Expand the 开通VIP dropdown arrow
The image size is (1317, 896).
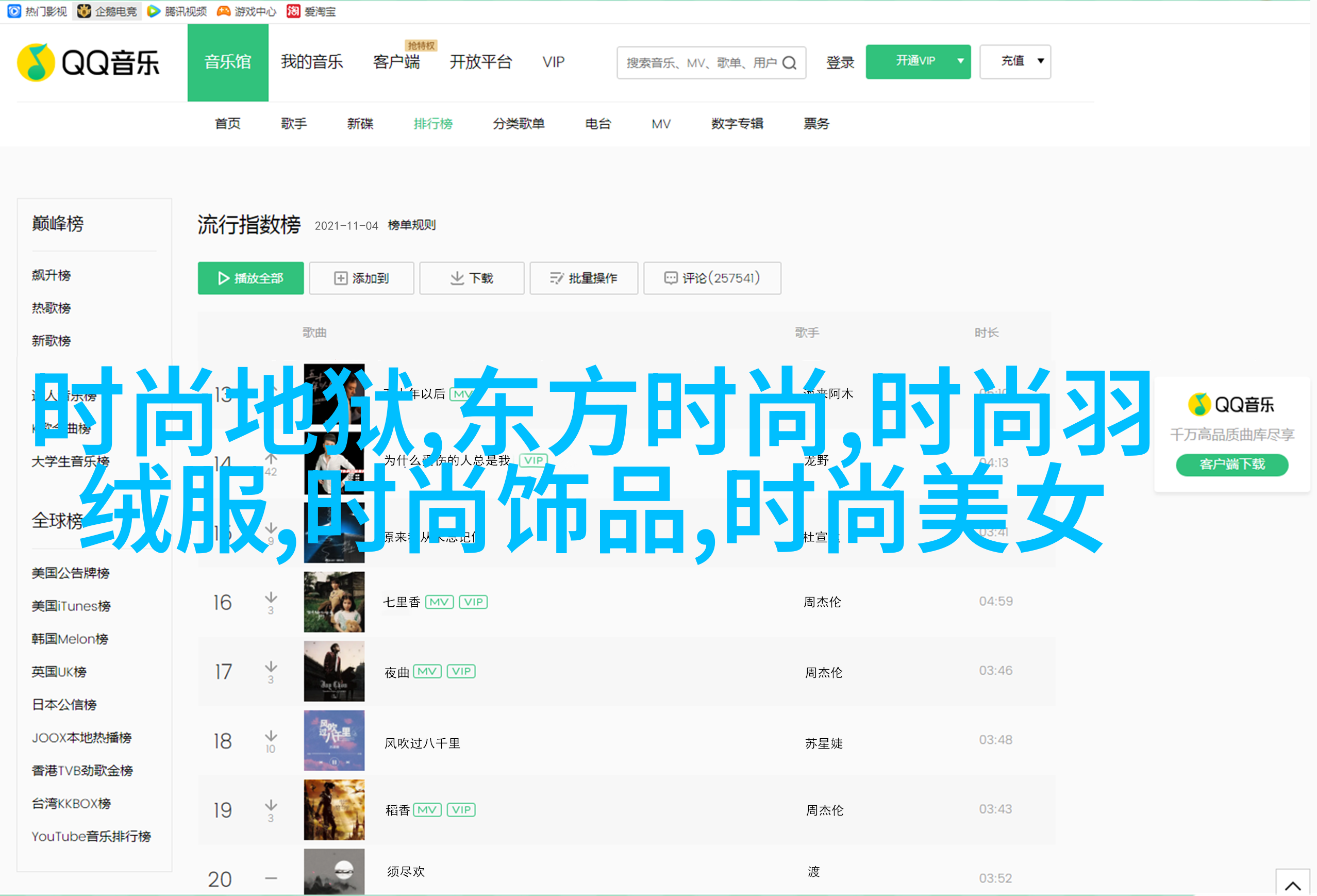[x=960, y=61]
